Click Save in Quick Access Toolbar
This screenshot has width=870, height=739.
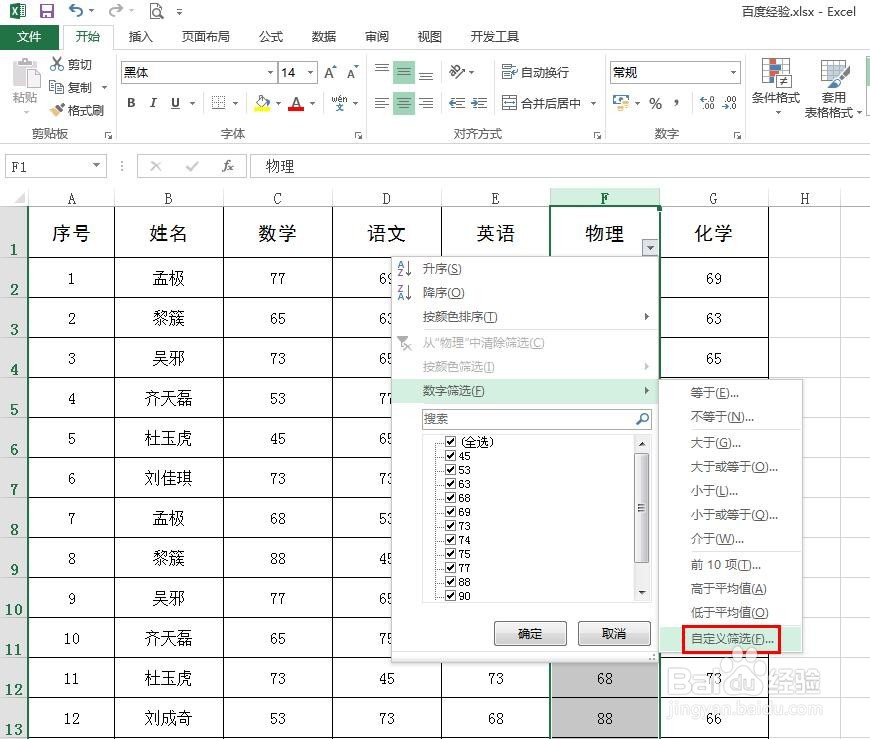click(46, 10)
